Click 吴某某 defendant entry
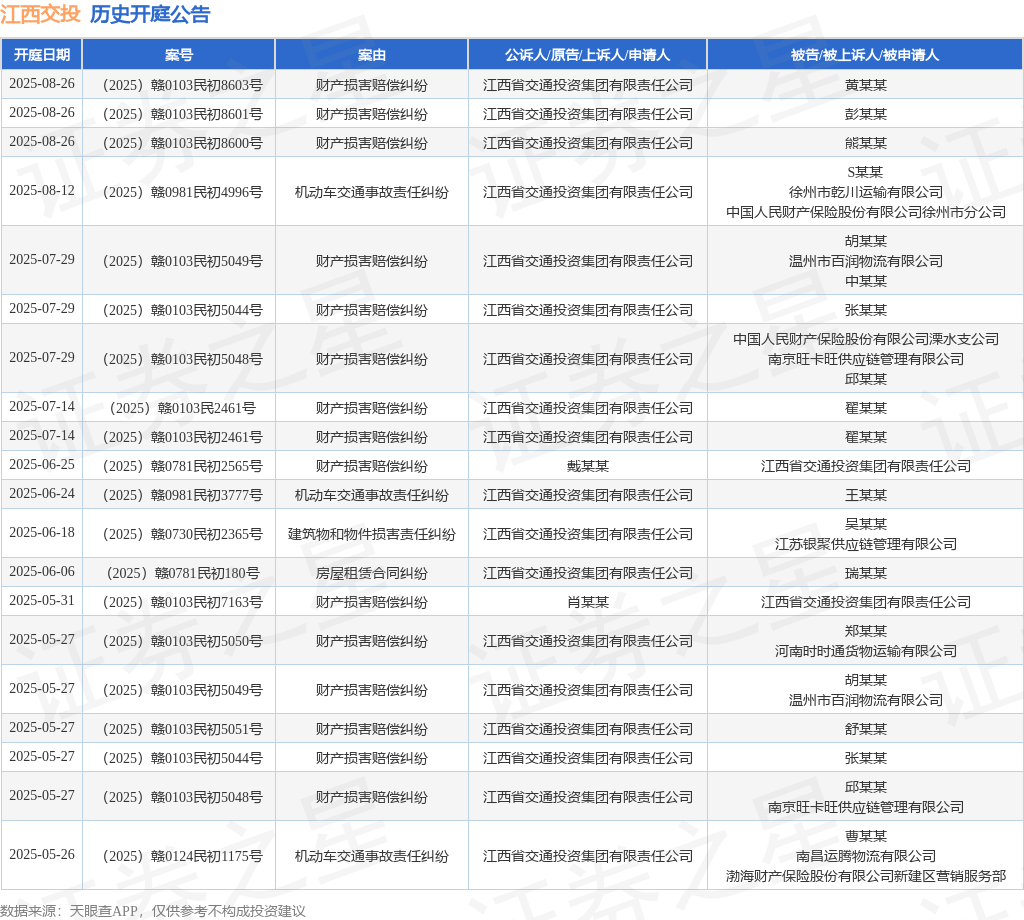 click(x=865, y=524)
